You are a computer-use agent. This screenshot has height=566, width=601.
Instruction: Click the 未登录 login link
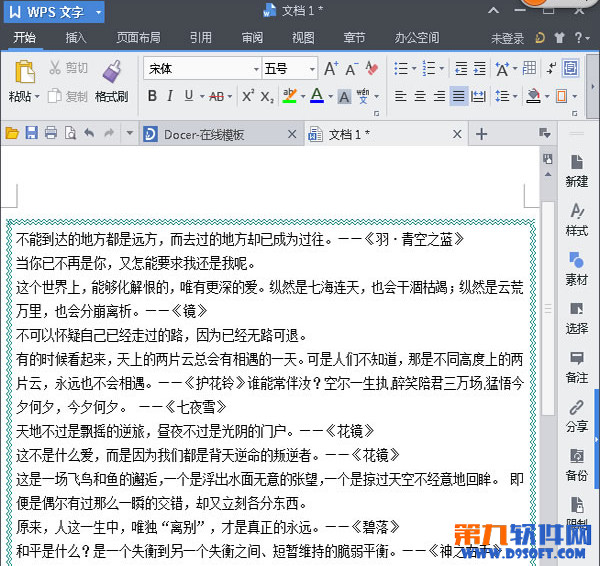507,38
